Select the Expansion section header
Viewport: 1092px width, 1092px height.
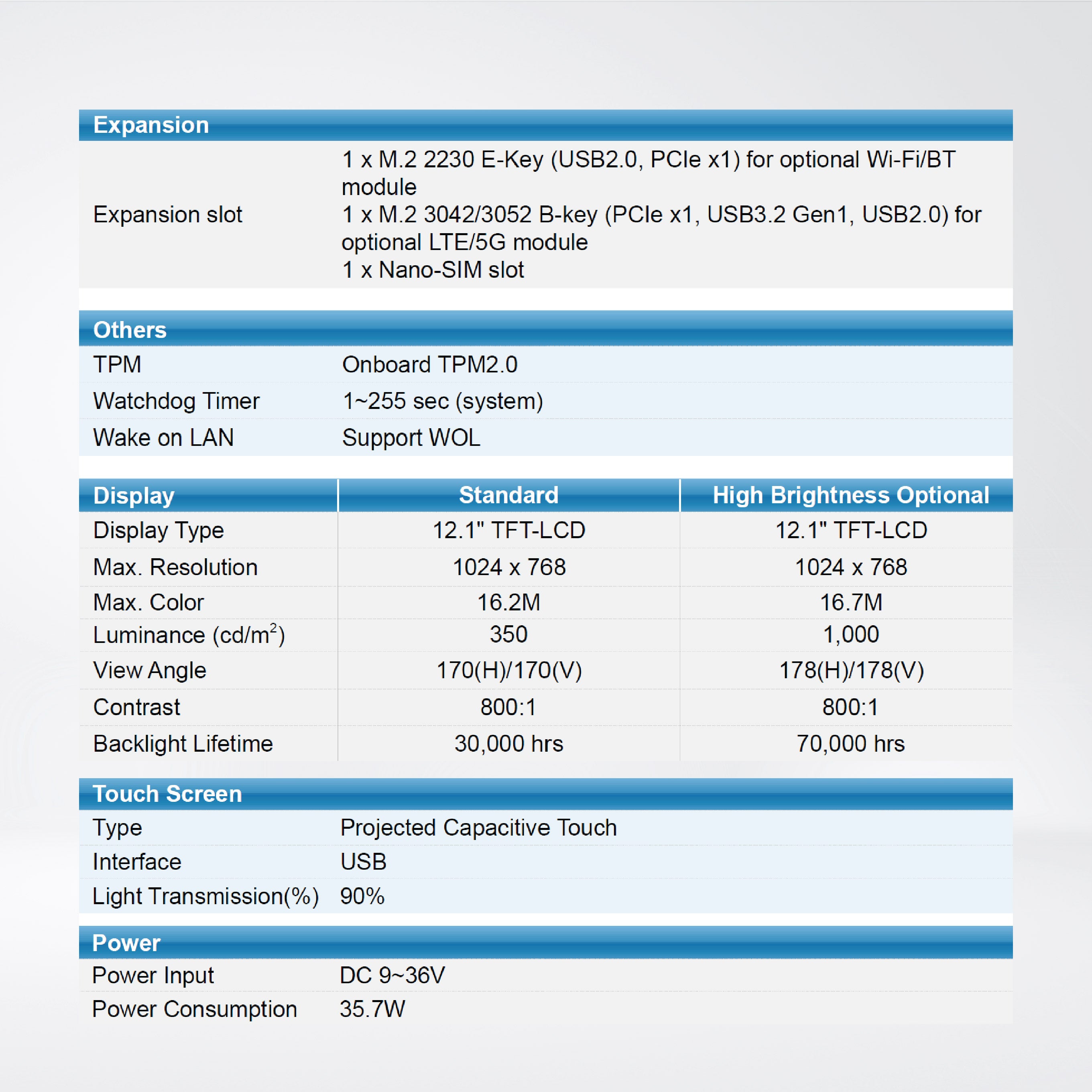coord(151,125)
